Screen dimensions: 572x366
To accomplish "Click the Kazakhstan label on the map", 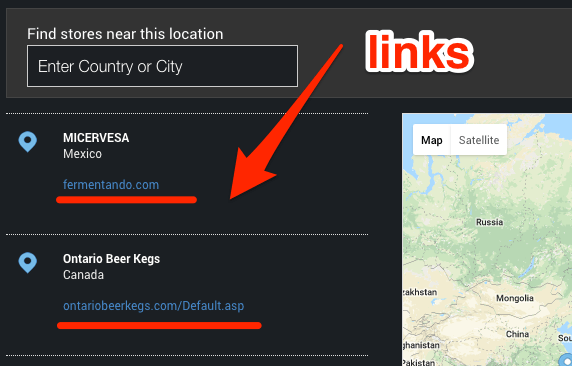I will click(420, 292).
